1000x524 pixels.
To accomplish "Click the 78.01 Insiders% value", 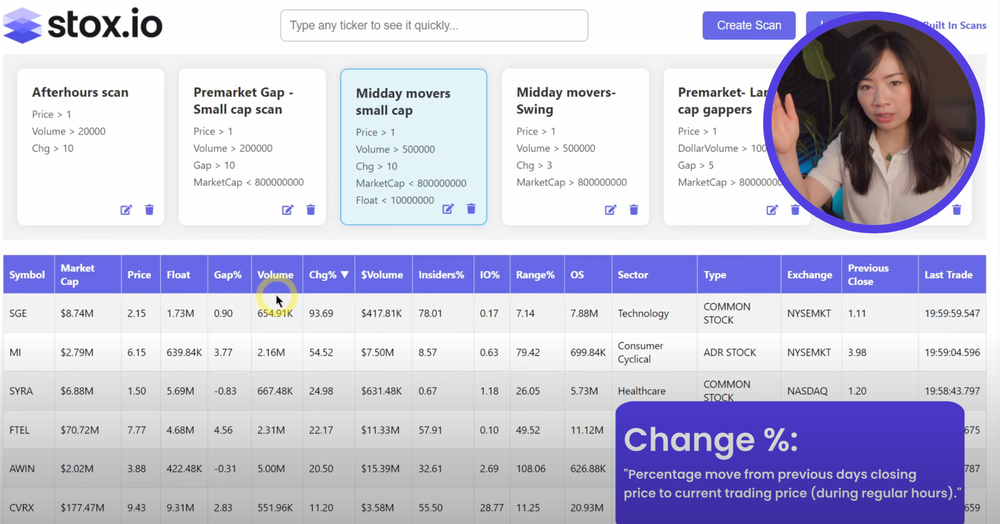I will click(x=430, y=313).
